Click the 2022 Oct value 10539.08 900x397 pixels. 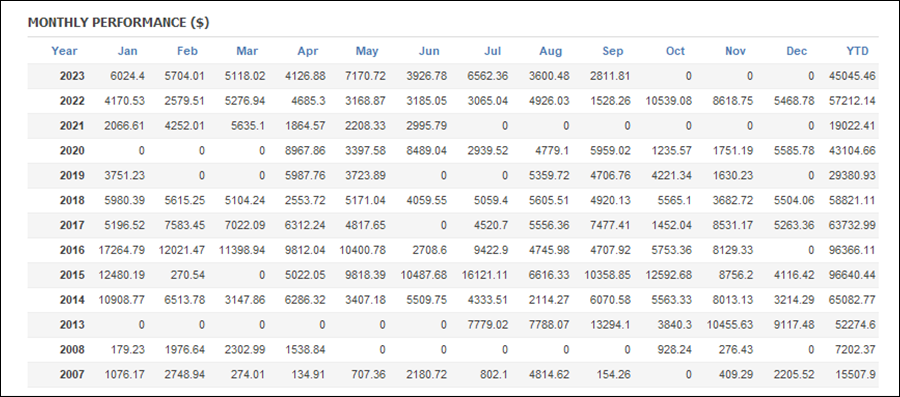pyautogui.click(x=669, y=101)
